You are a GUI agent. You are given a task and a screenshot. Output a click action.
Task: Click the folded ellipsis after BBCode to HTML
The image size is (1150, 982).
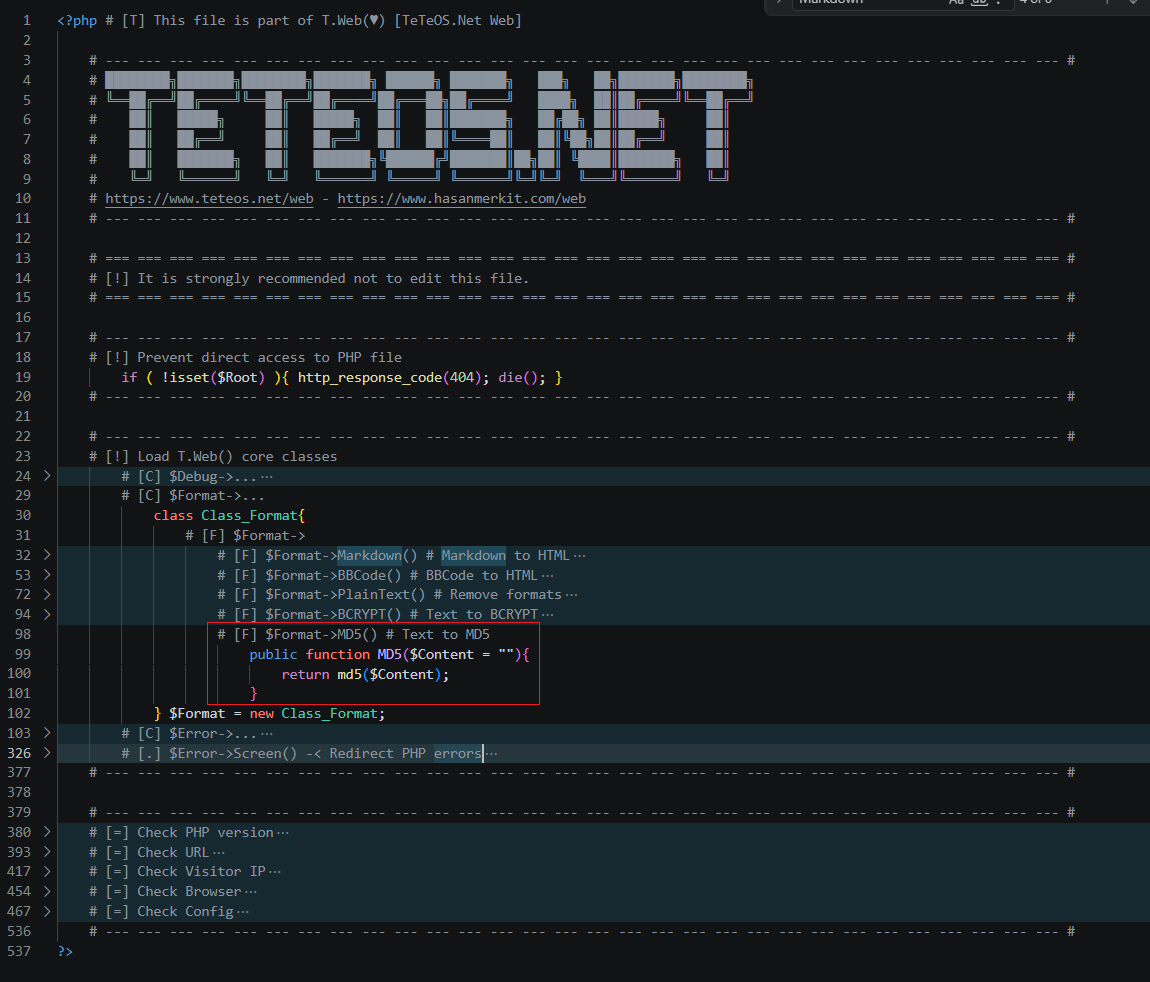[547, 576]
